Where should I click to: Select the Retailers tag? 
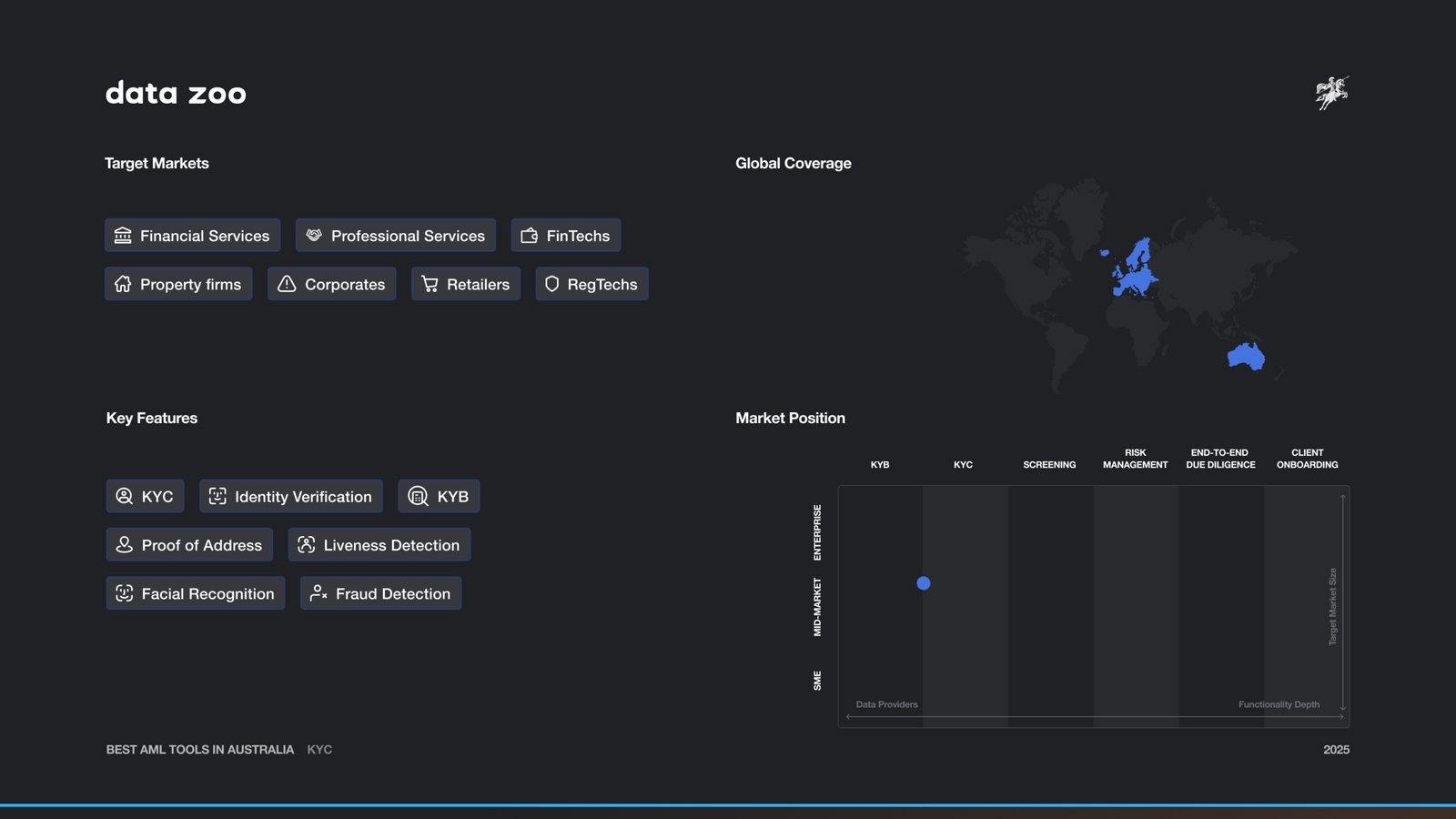pyautogui.click(x=466, y=284)
